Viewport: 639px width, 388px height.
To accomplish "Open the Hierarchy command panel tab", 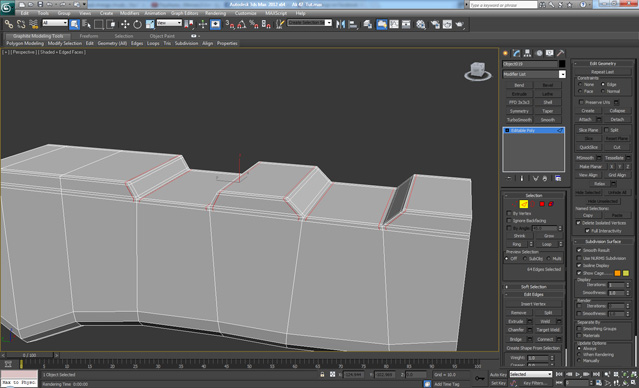I will (528, 53).
